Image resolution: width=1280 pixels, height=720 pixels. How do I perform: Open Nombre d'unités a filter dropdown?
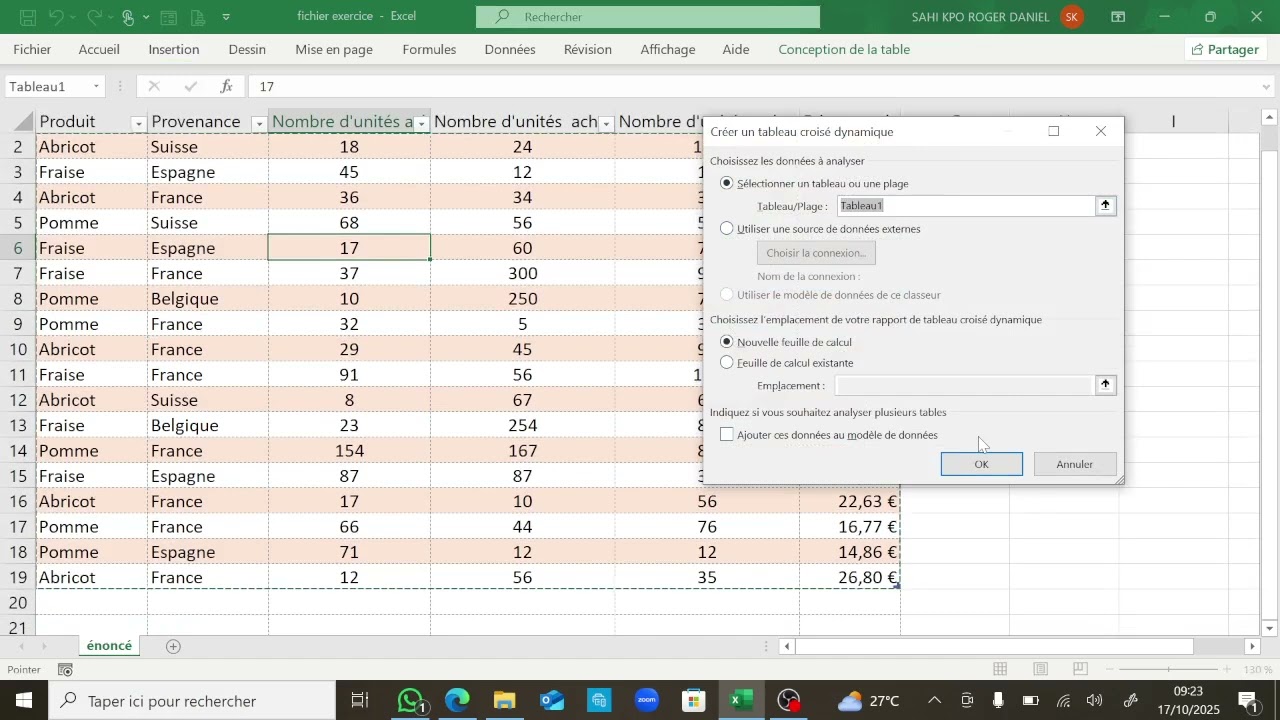422,124
